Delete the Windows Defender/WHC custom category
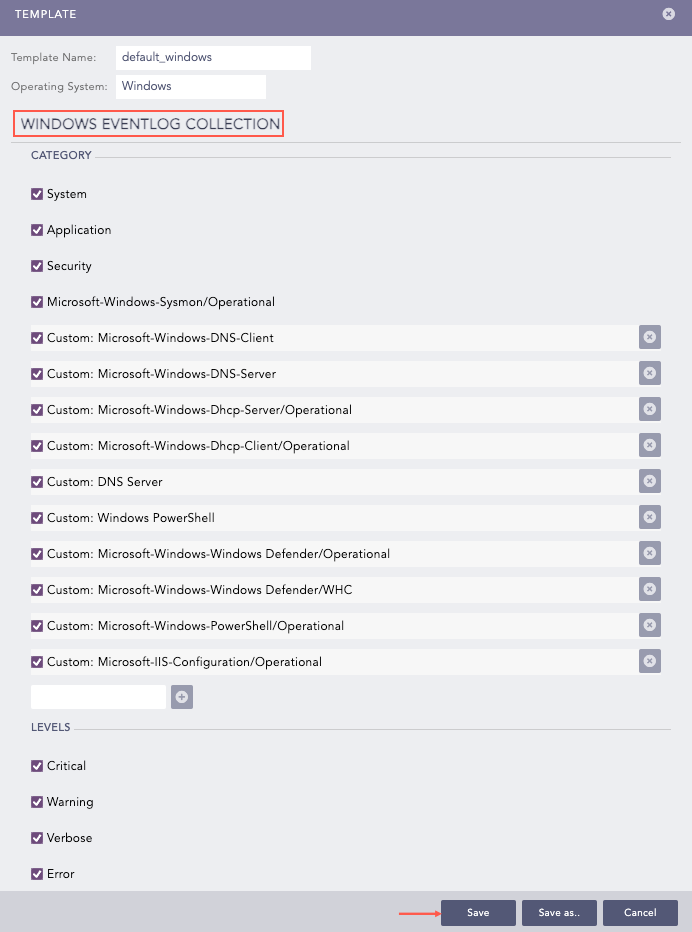Image resolution: width=692 pixels, height=932 pixels. (x=649, y=590)
